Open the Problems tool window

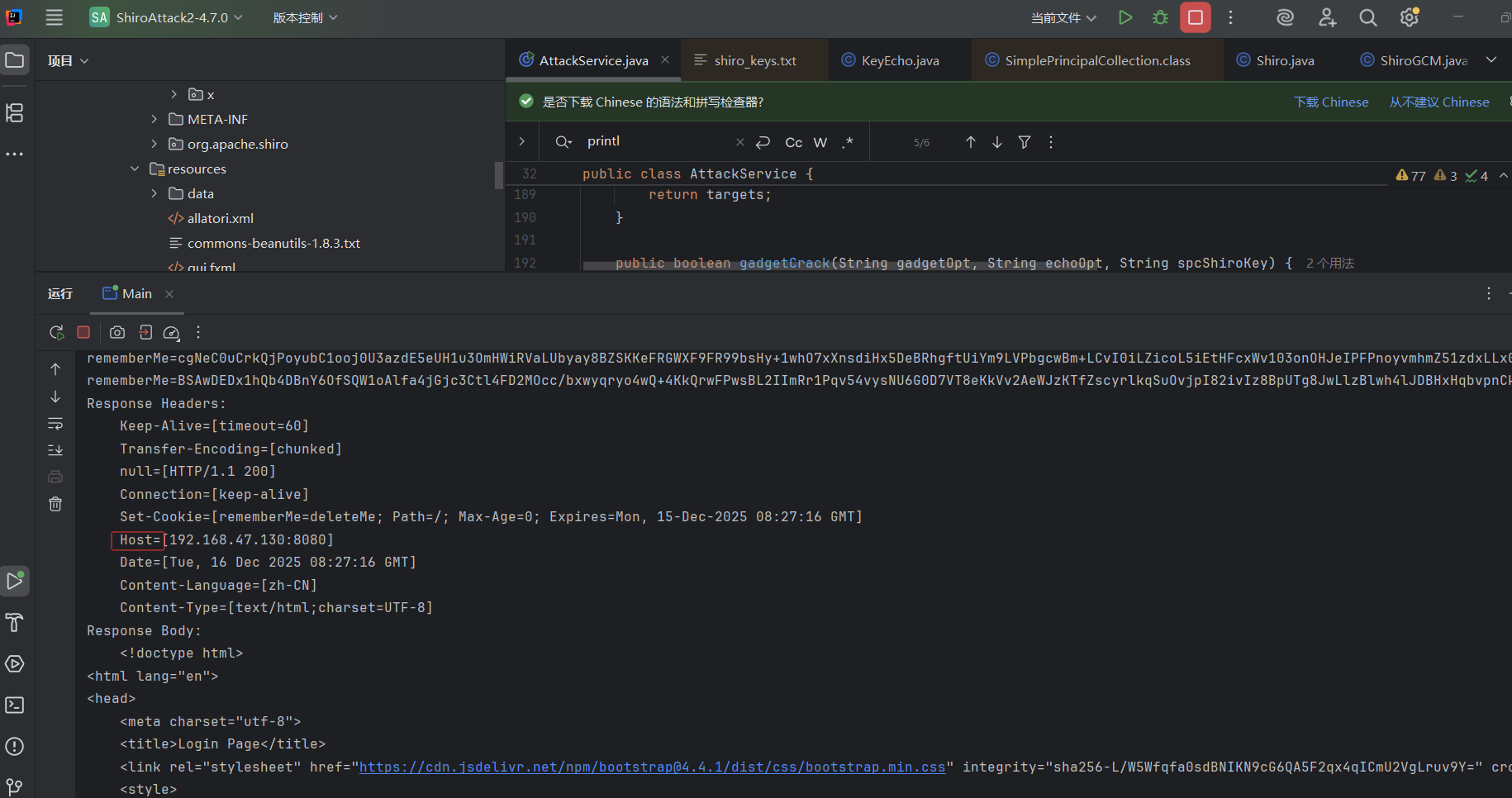14,746
